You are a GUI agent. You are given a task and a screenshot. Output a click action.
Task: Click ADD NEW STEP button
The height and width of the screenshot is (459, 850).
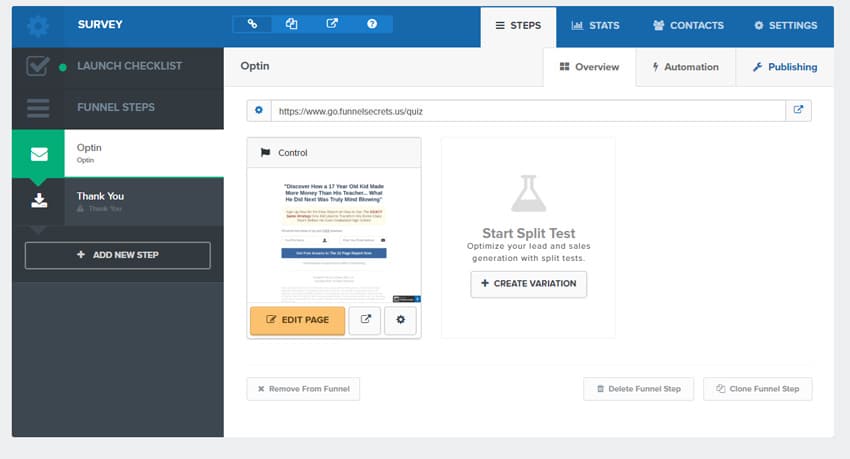(x=118, y=255)
